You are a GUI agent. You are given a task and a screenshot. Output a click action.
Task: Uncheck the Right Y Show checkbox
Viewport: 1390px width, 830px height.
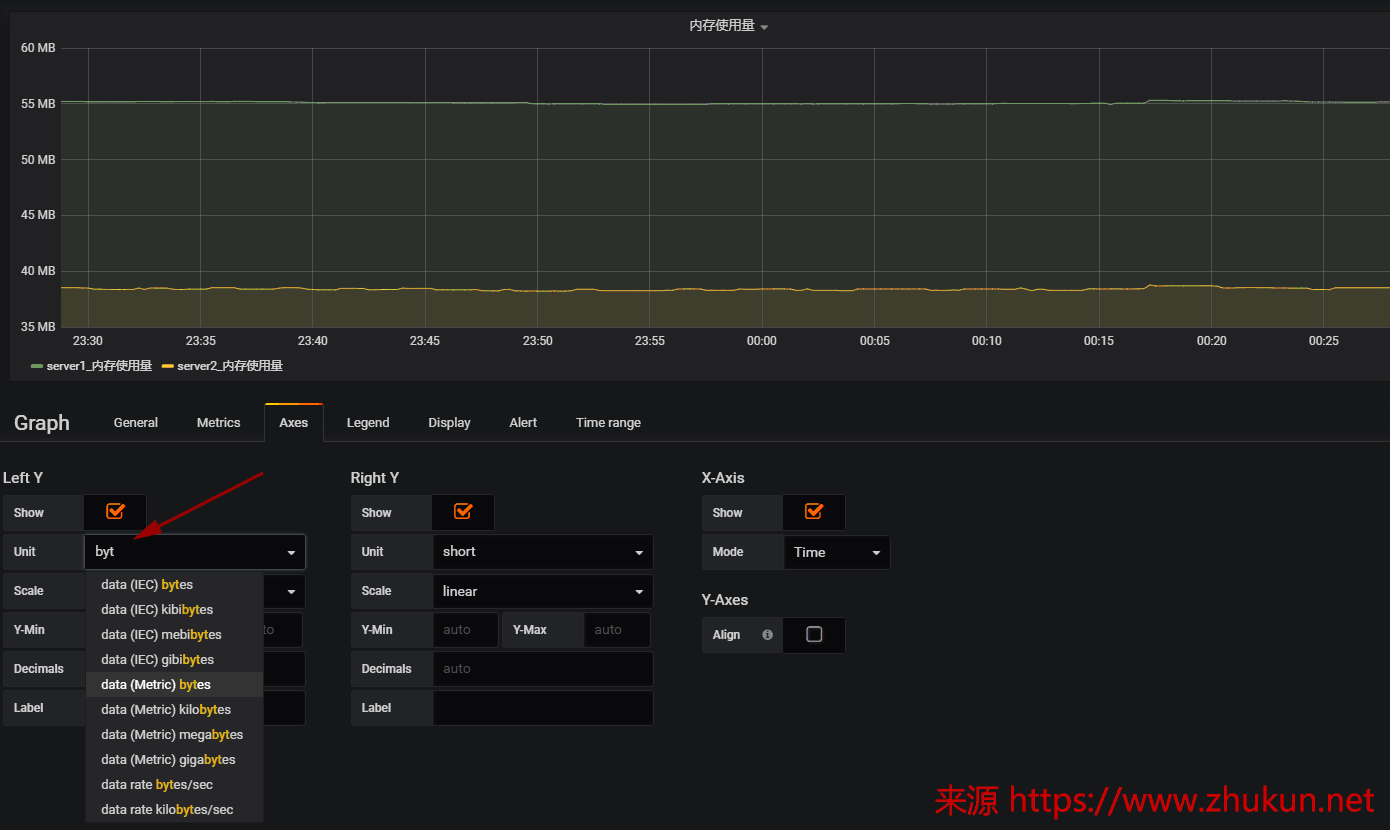(x=463, y=512)
